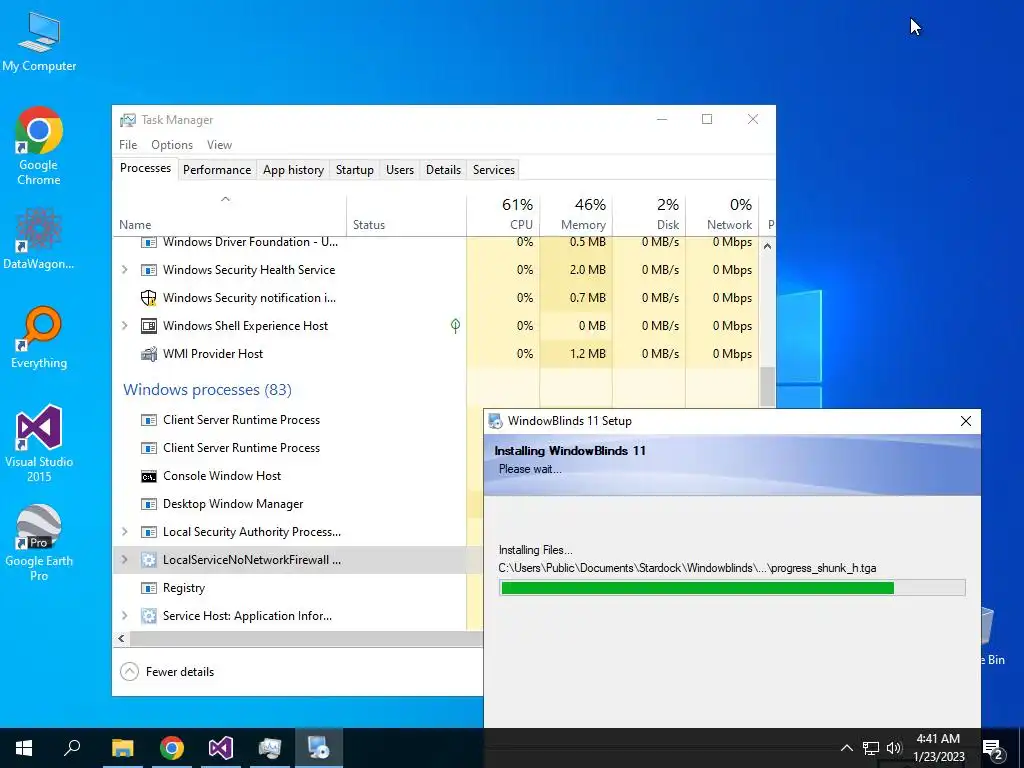The height and width of the screenshot is (768, 1024).
Task: Click the Task Manager title bar icon
Action: pos(128,120)
